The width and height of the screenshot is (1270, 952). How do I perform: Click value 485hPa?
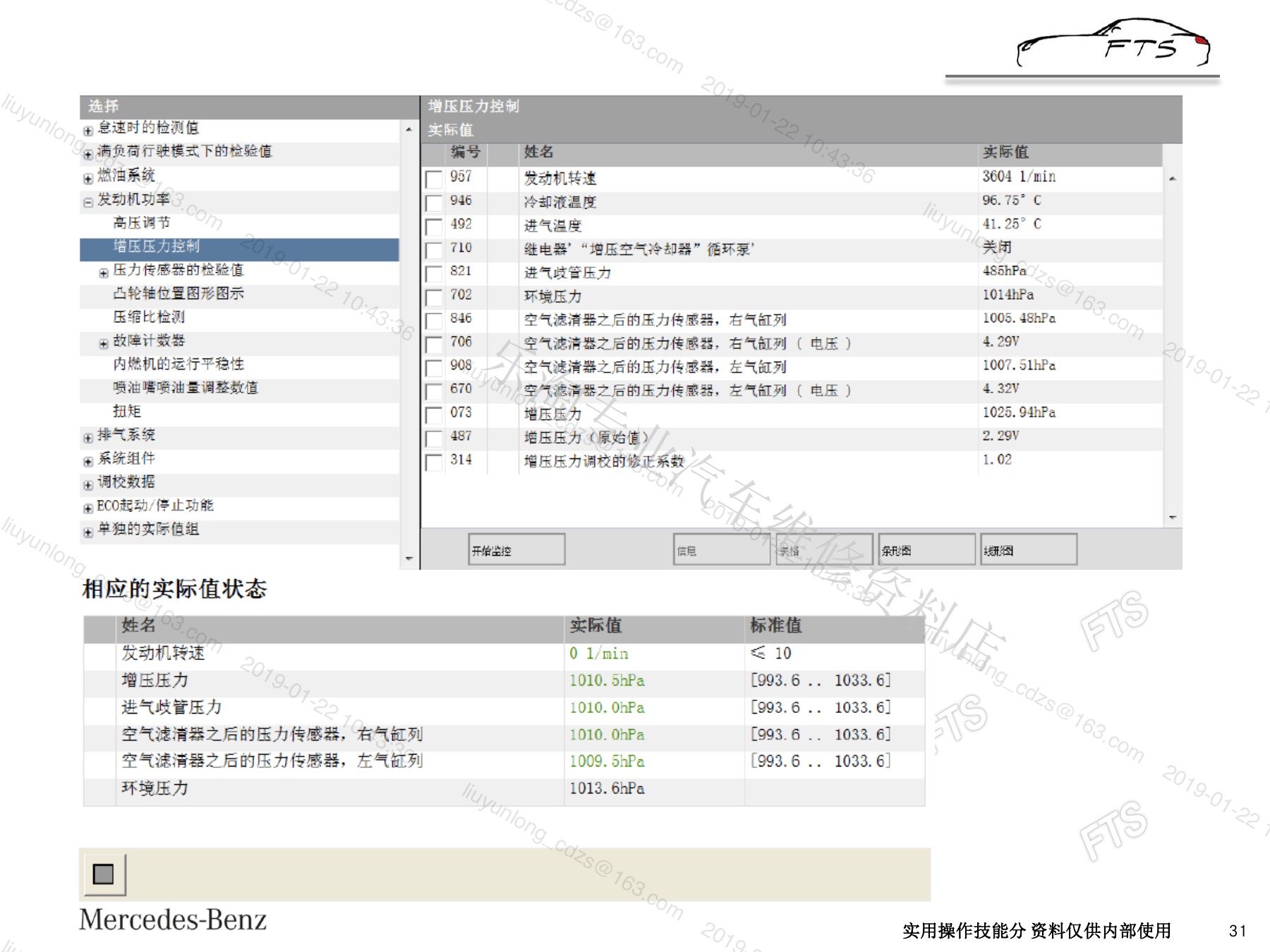[x=1005, y=271]
